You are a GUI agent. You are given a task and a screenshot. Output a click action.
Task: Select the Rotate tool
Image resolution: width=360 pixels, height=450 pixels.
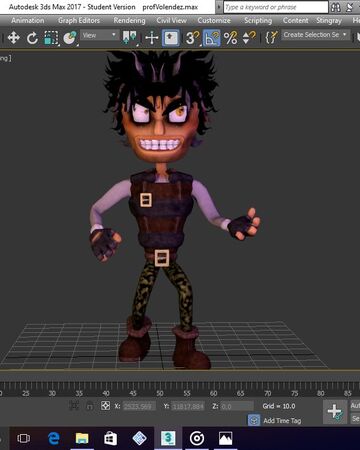pos(32,38)
